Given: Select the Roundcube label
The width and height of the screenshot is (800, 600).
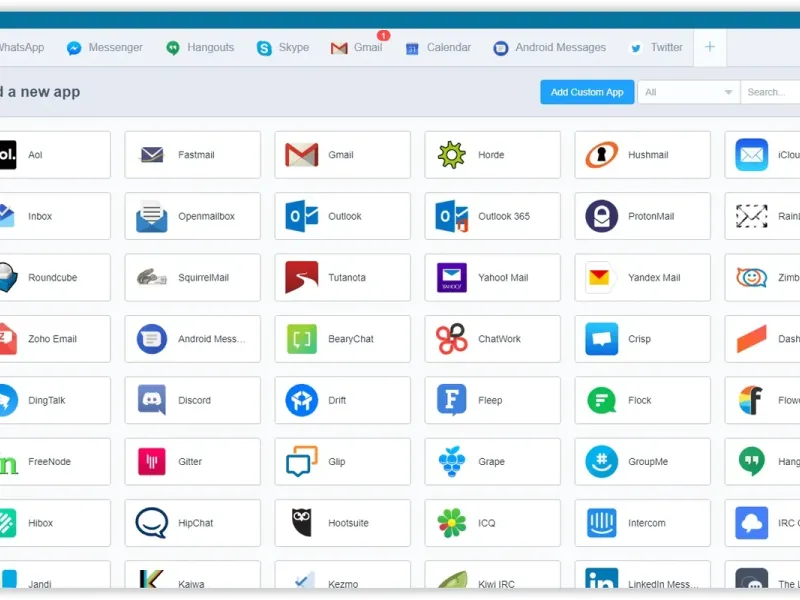Looking at the screenshot, I should [x=53, y=278].
